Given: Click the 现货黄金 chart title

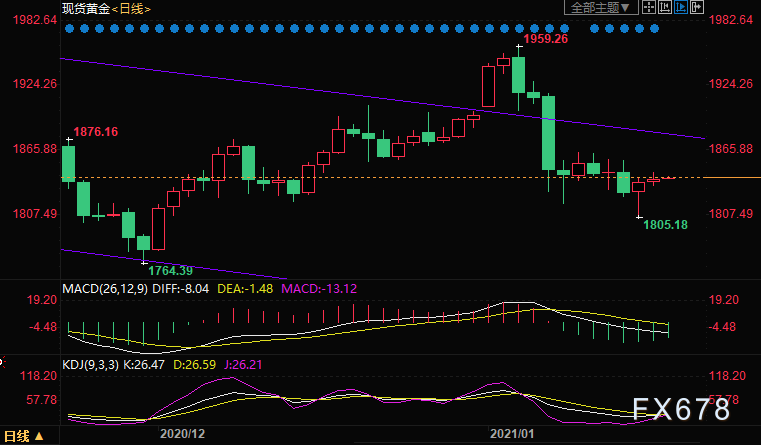Looking at the screenshot, I should pos(86,9).
